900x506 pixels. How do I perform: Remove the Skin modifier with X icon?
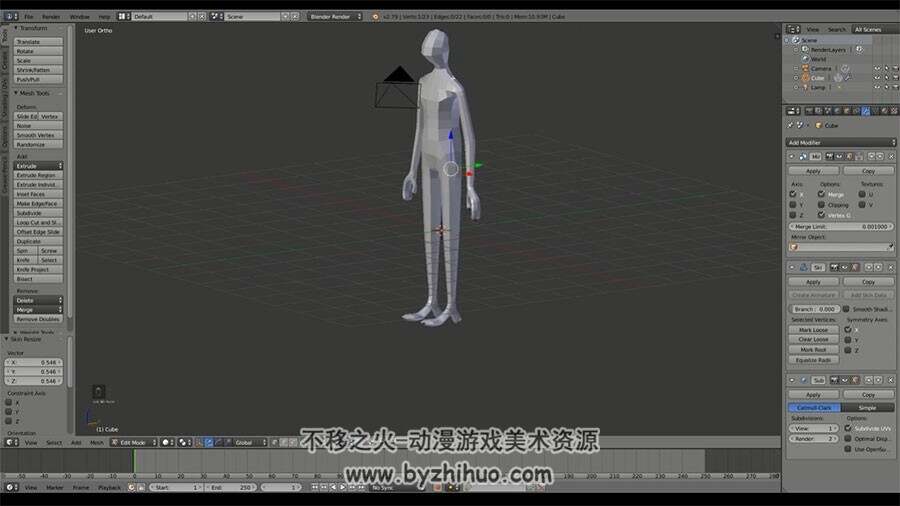(x=891, y=267)
